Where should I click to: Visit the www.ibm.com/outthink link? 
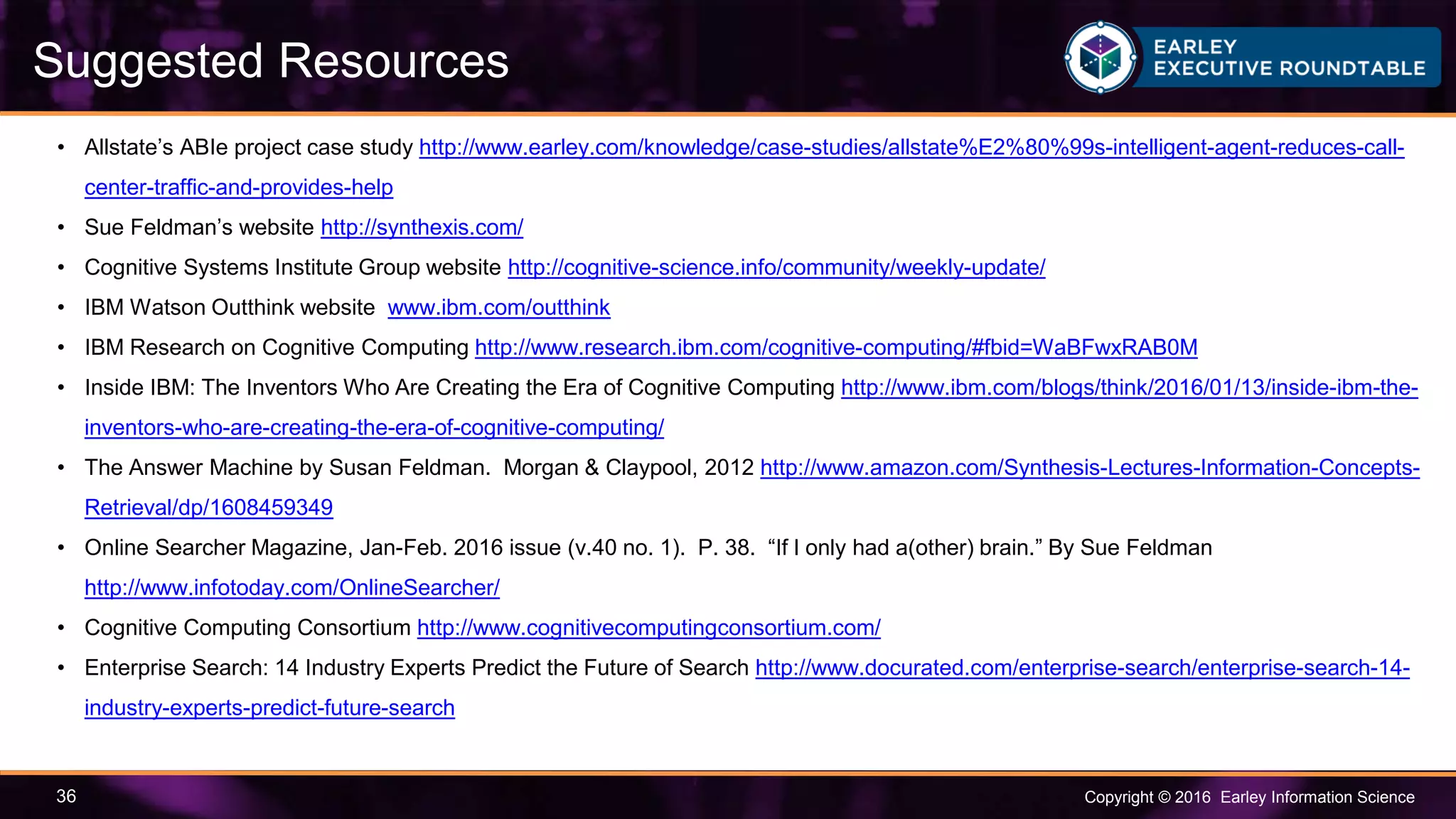498,307
